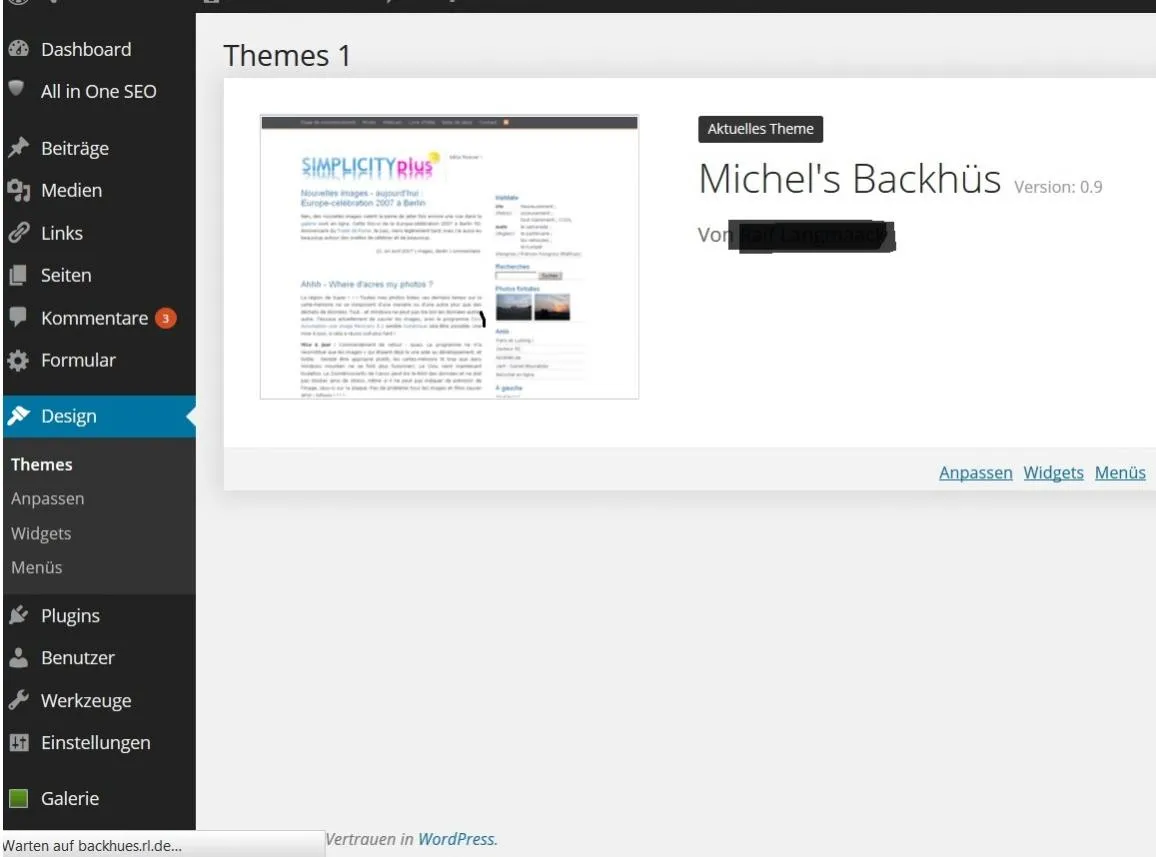Click the Beiträge pushpin icon
1156x857 pixels.
coord(18,148)
